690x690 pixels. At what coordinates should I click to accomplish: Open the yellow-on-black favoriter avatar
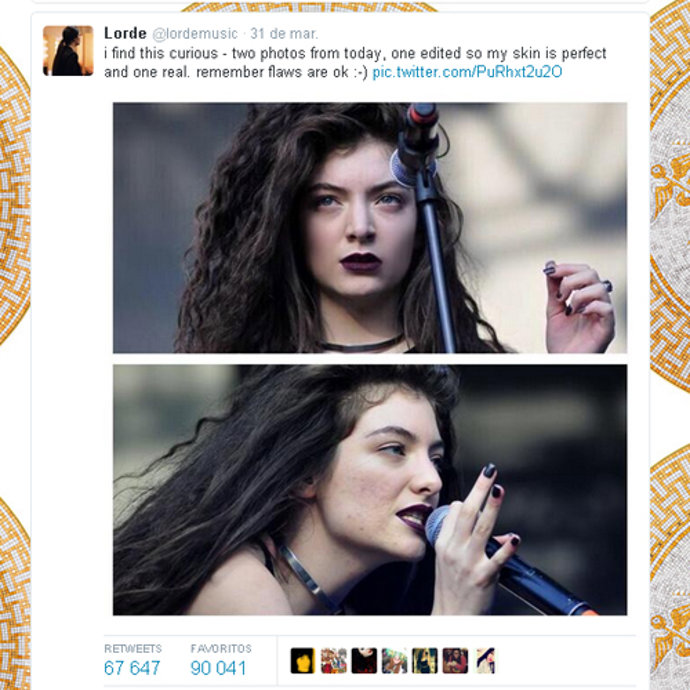tap(303, 661)
